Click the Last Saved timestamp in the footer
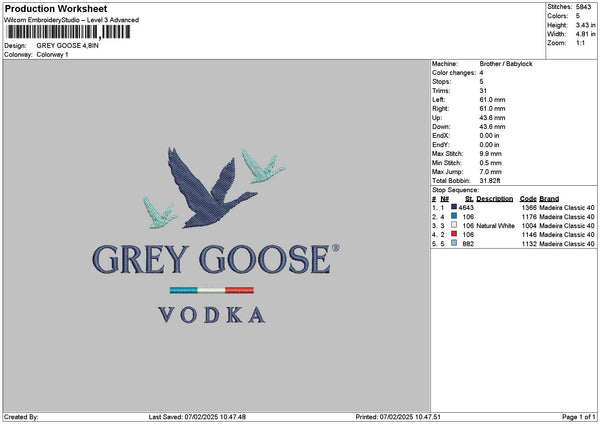 (197, 417)
